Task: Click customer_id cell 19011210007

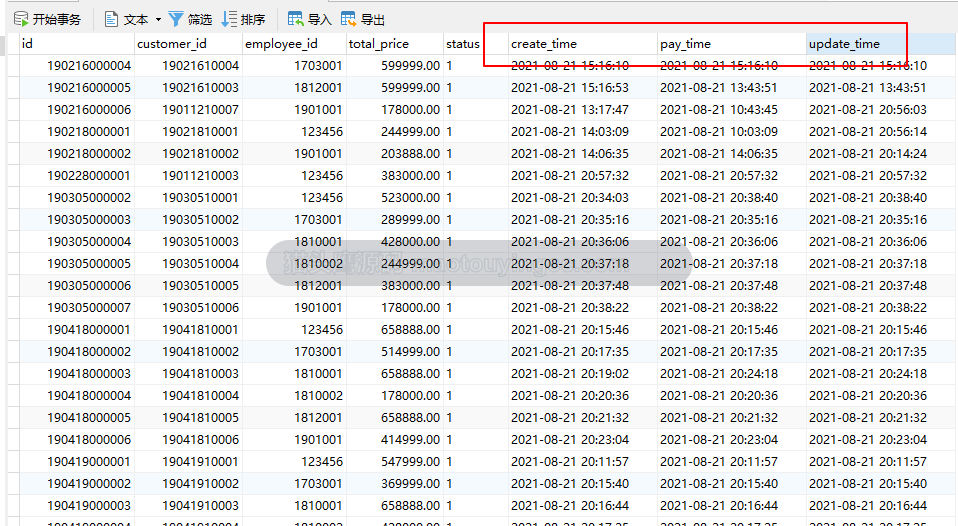Action: pyautogui.click(x=188, y=110)
